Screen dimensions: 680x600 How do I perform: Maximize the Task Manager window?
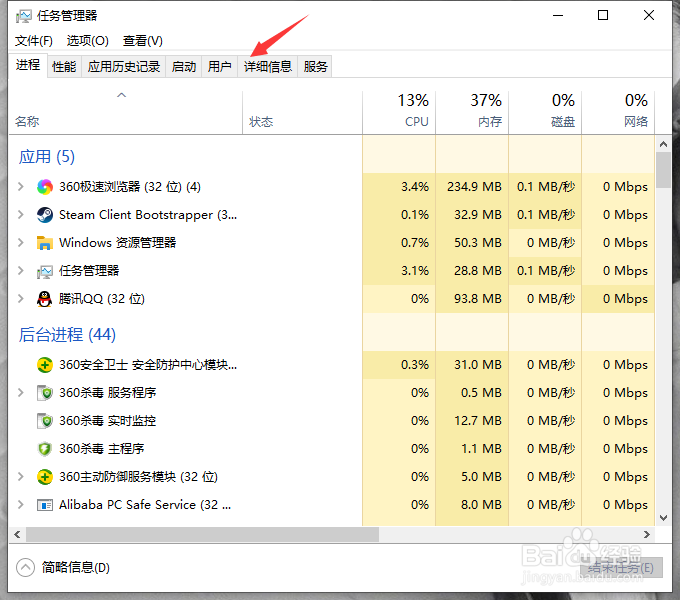[x=603, y=16]
